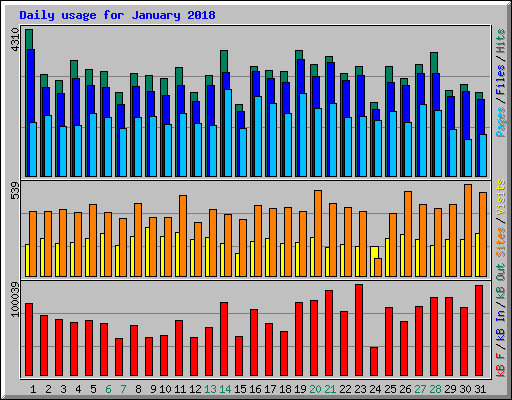Click day label 19 on the axis
The image size is (512, 400).
pyautogui.click(x=300, y=389)
